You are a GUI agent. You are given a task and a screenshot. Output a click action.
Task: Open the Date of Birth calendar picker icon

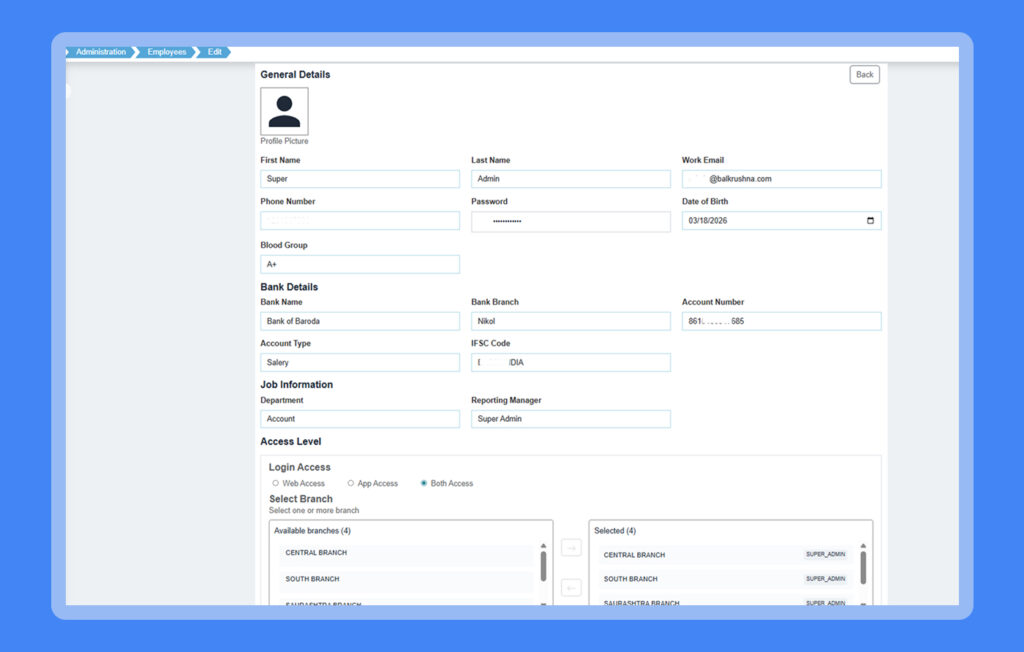tap(870, 221)
